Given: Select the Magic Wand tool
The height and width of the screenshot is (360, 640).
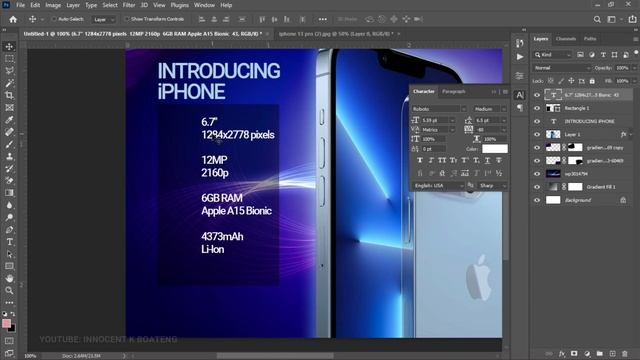Looking at the screenshot, I should point(9,83).
